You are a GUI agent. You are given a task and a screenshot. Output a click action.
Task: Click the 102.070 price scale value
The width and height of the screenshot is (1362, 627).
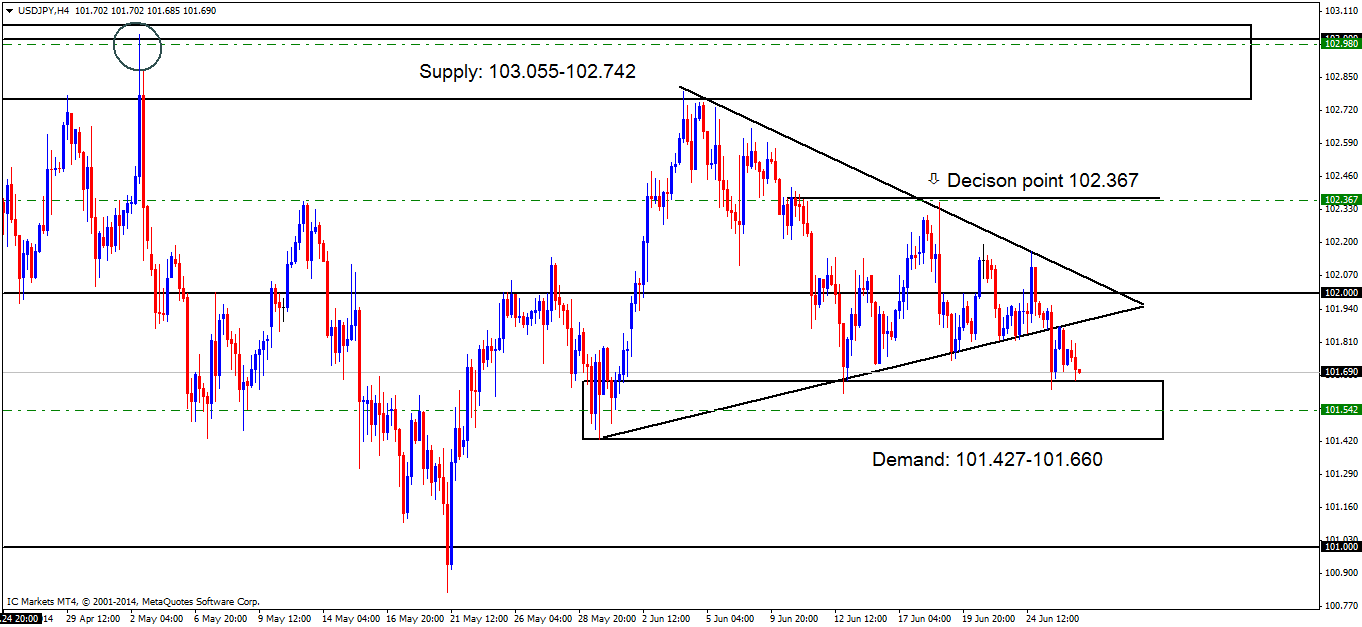pyautogui.click(x=1340, y=274)
